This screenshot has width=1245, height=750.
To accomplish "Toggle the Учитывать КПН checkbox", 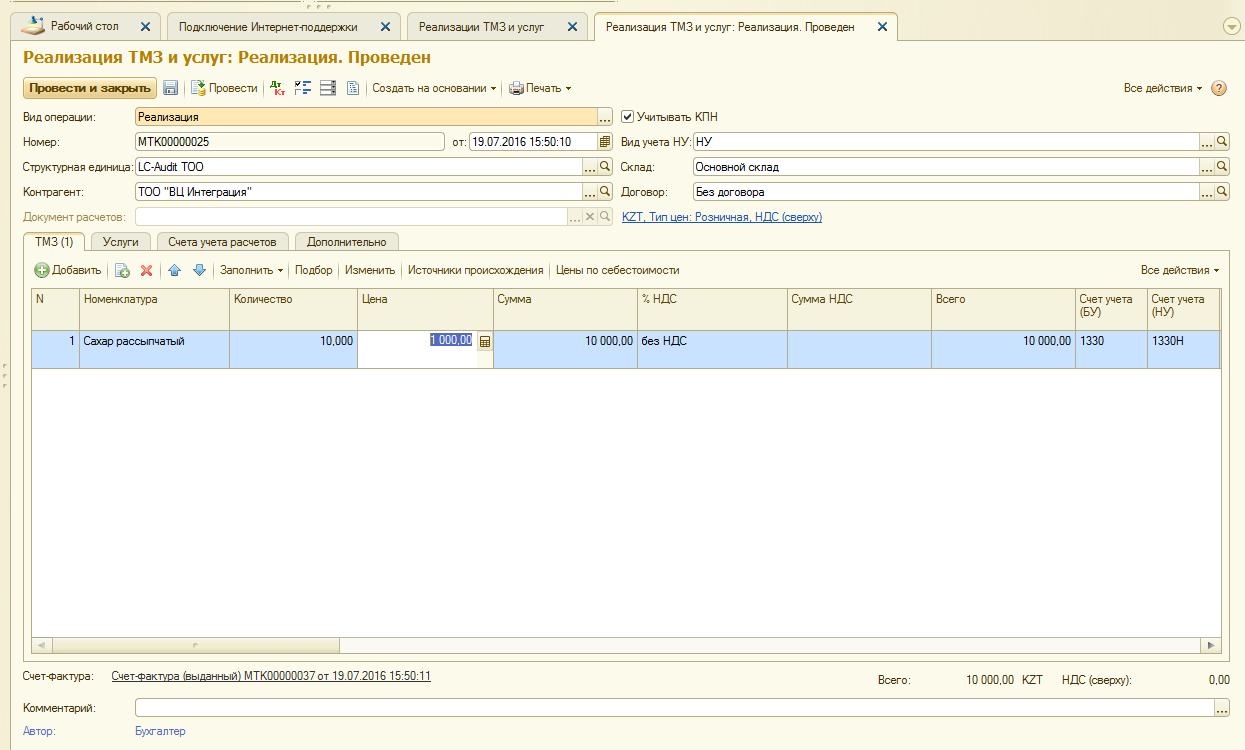I will (628, 117).
